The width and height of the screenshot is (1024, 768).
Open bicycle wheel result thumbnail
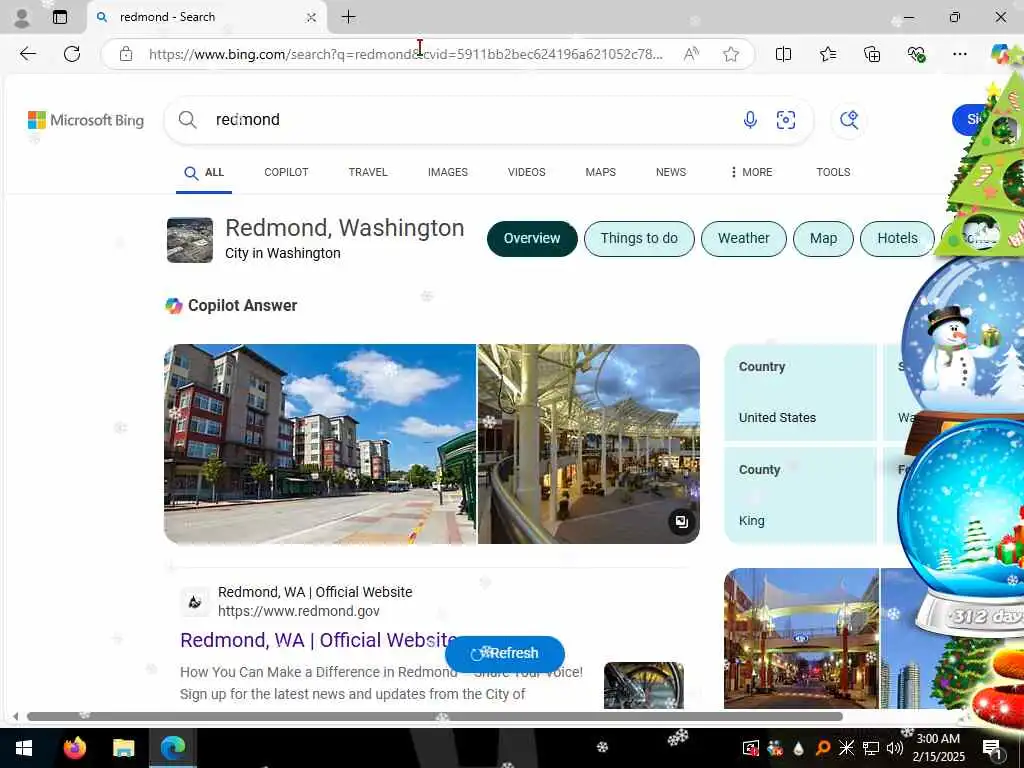(x=644, y=685)
